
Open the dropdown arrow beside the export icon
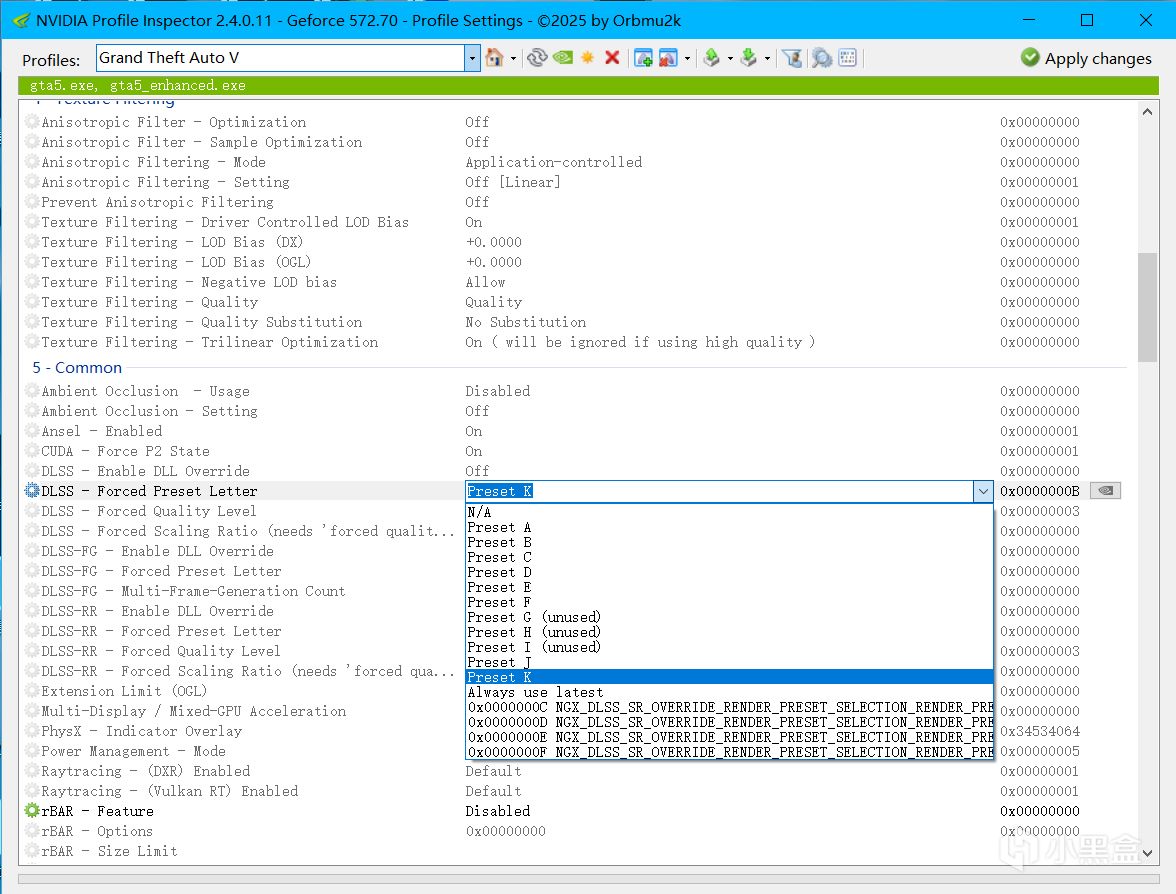[730, 59]
